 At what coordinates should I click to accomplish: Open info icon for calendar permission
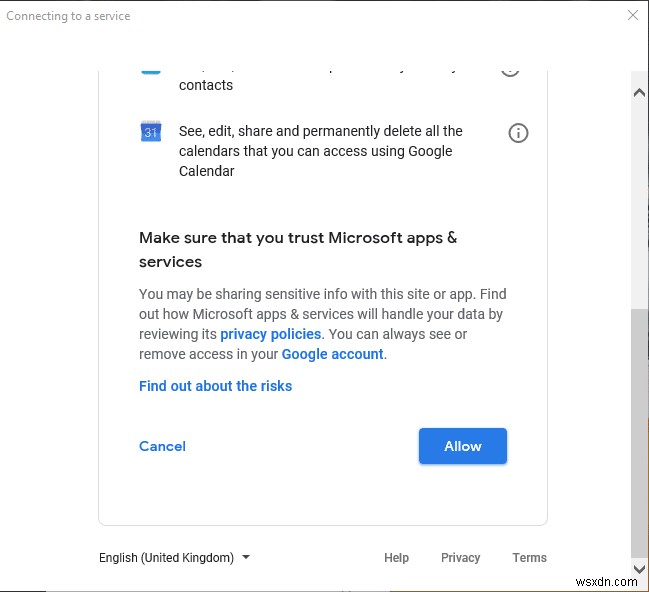pyautogui.click(x=518, y=133)
